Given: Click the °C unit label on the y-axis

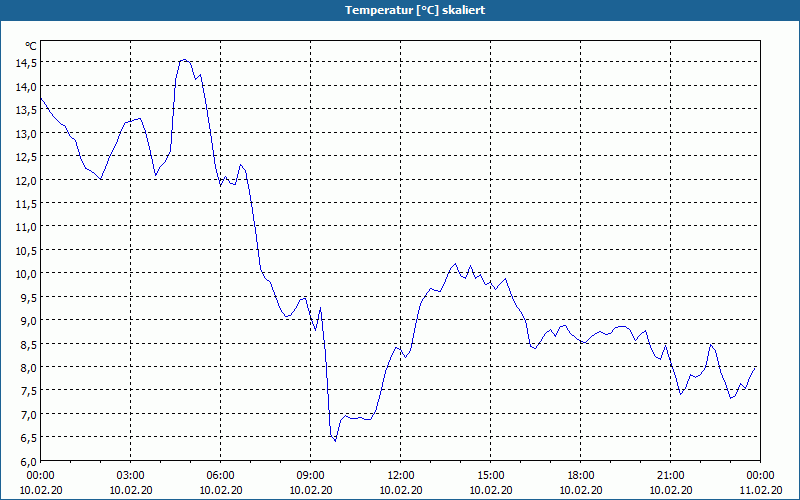Looking at the screenshot, I should point(31,46).
